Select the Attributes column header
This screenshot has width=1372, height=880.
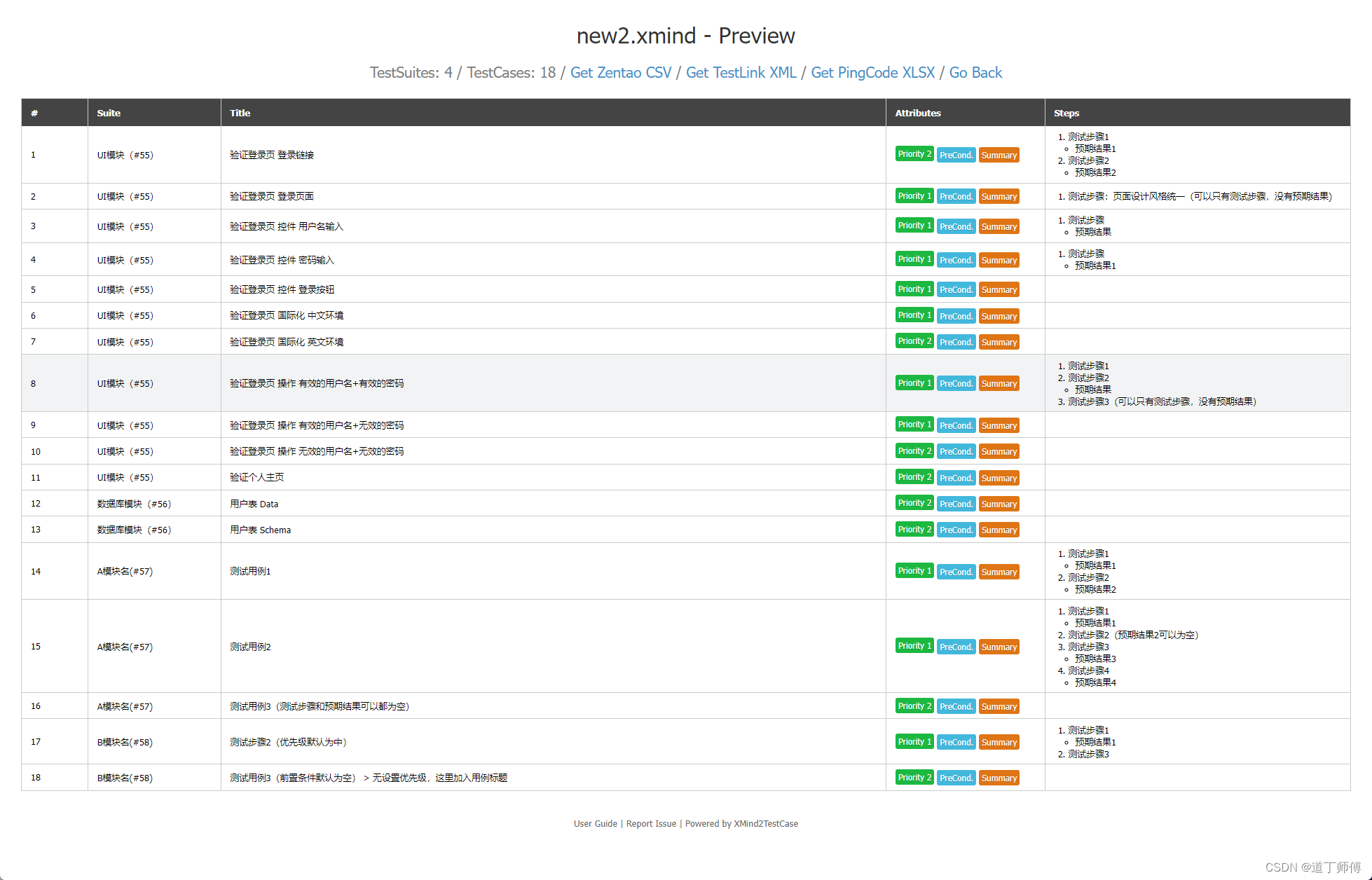click(918, 113)
